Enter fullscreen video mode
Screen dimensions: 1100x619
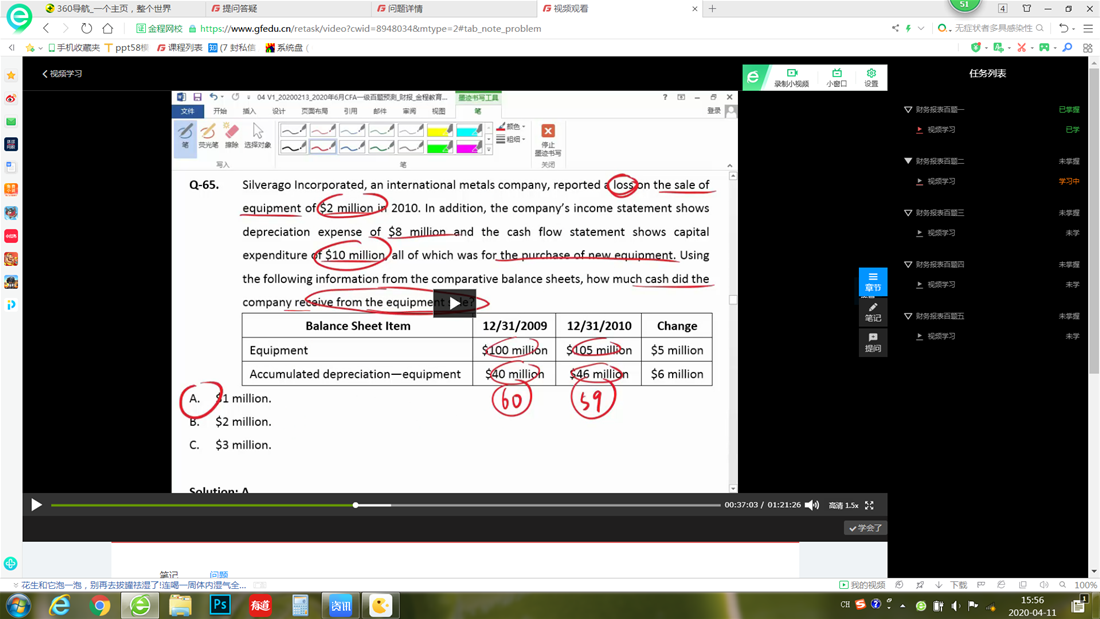pos(869,505)
